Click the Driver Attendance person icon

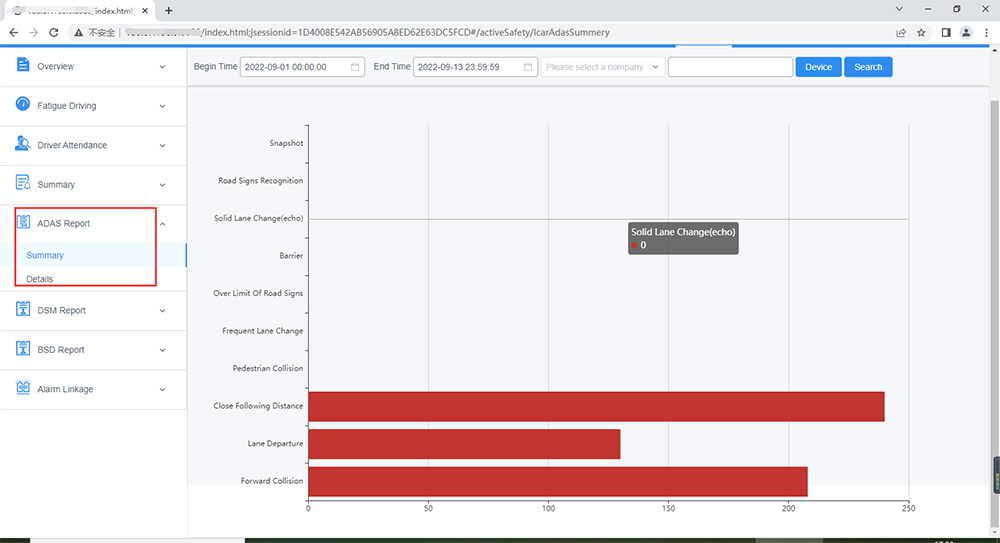[x=23, y=144]
